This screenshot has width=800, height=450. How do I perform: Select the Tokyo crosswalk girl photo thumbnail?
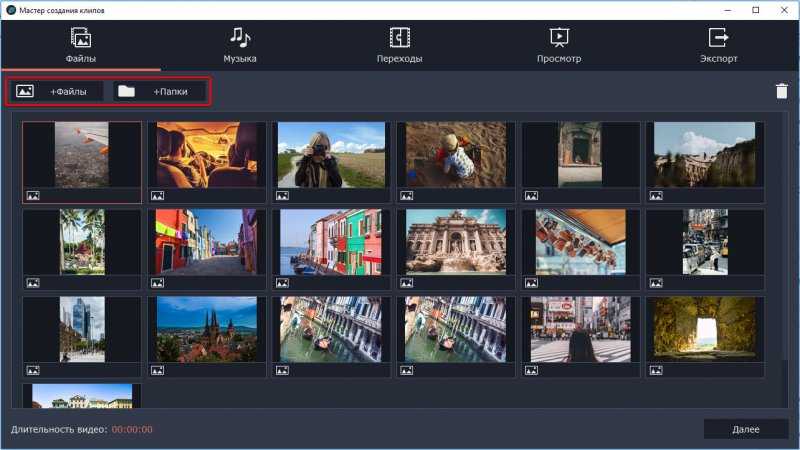point(581,330)
